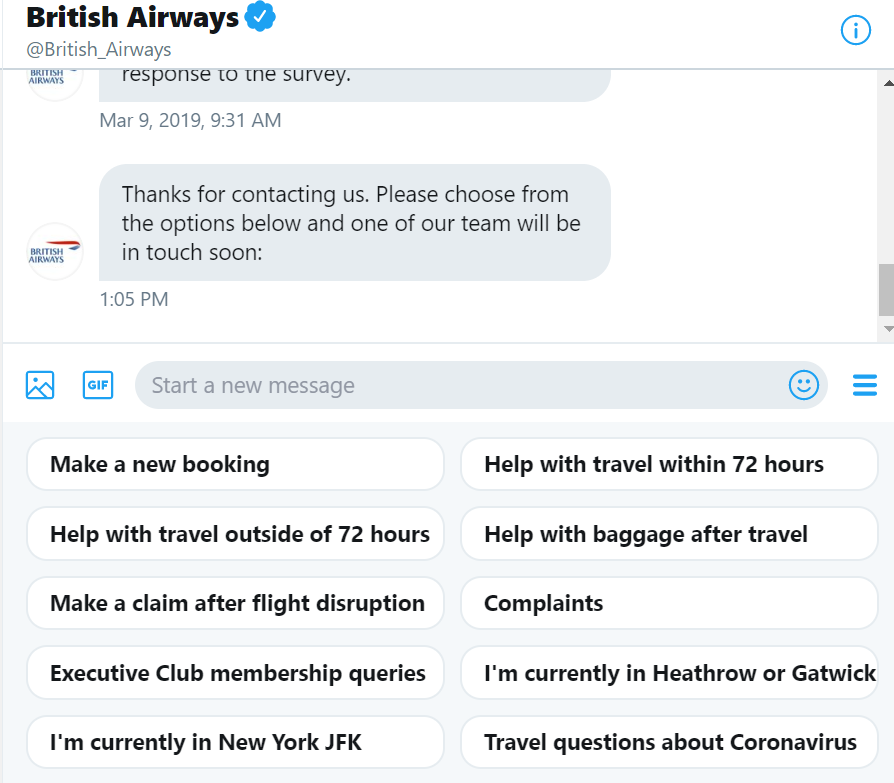Click the conversation scrollbar thumb

click(886, 290)
